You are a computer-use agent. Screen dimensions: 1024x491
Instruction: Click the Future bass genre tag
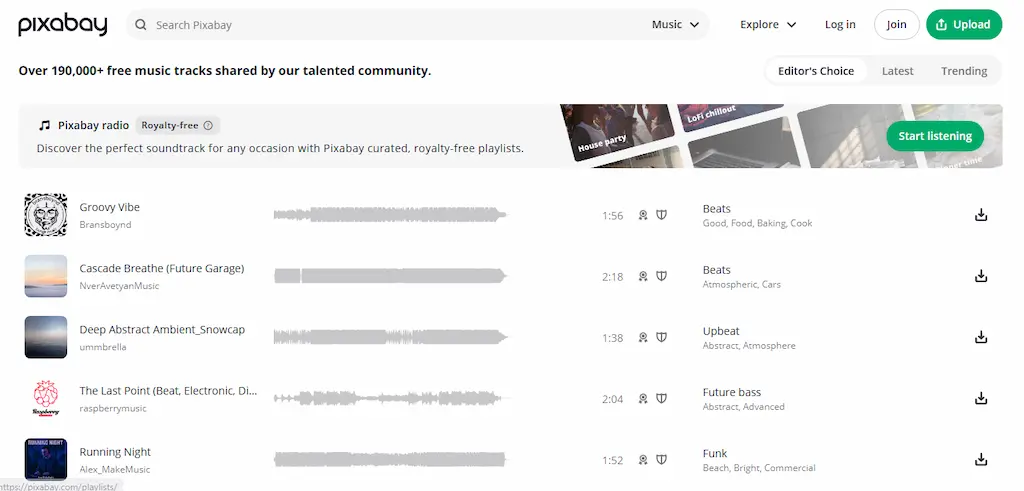tap(731, 392)
